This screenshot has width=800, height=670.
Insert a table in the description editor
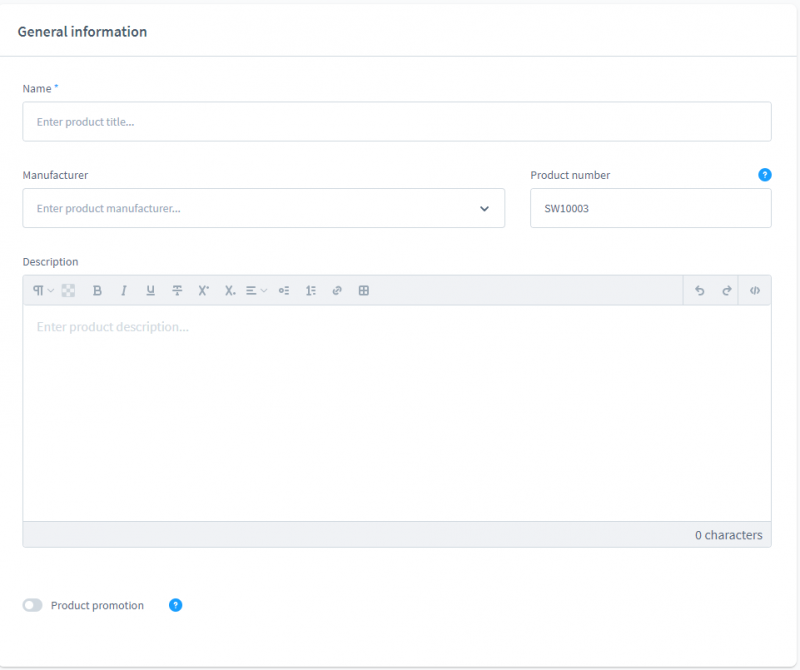pyautogui.click(x=363, y=290)
